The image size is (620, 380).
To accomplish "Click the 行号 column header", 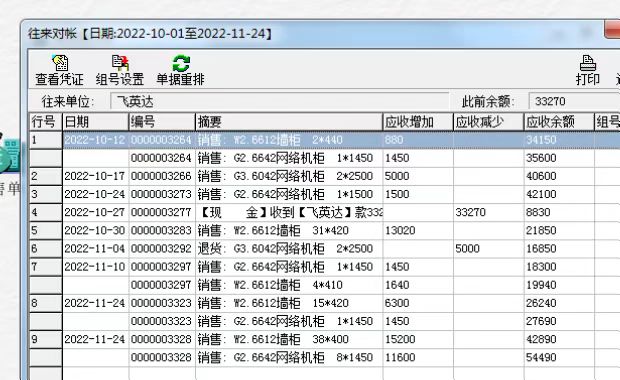I will coord(46,122).
